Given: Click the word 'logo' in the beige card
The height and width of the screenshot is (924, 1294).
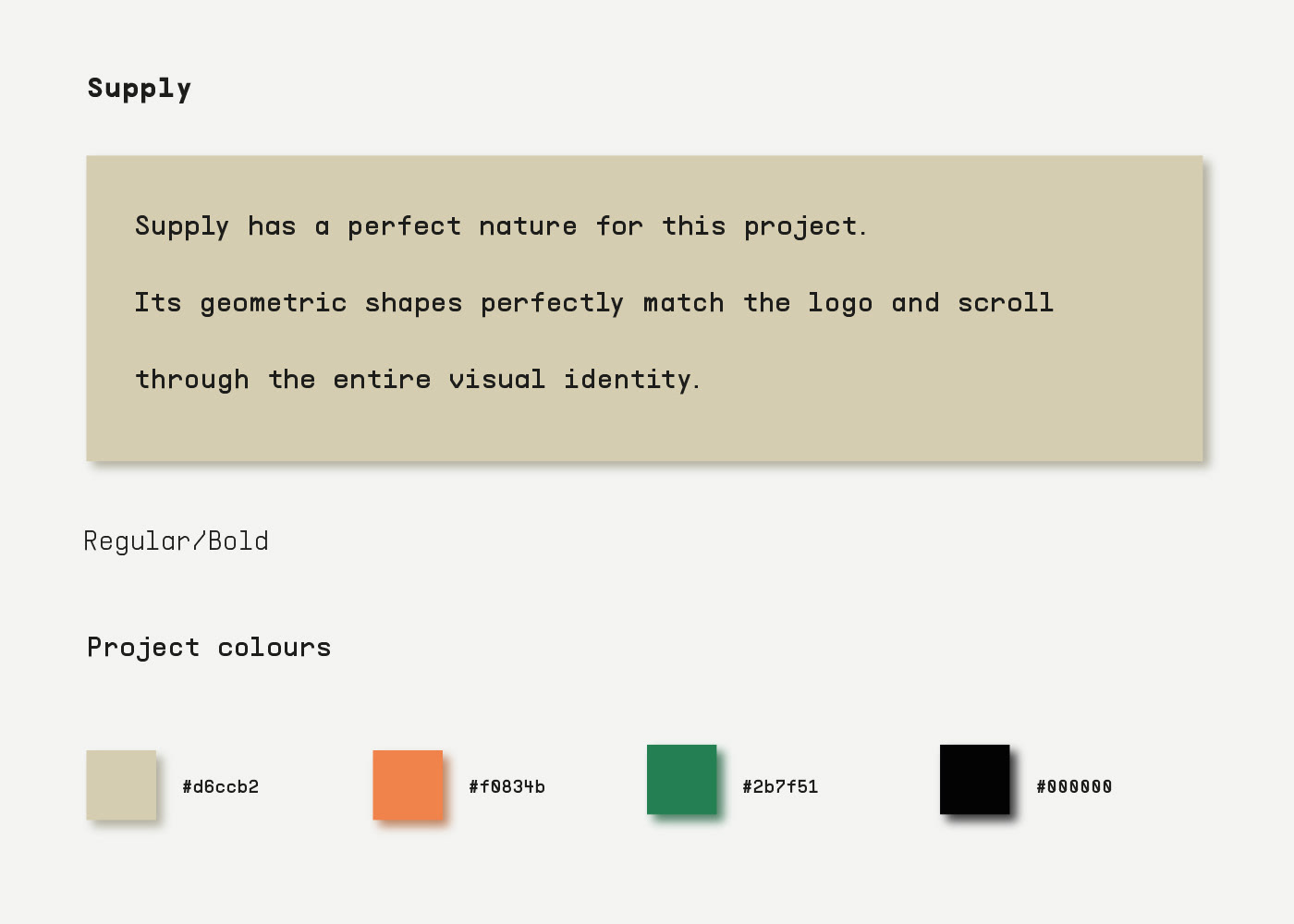Looking at the screenshot, I should click(840, 304).
